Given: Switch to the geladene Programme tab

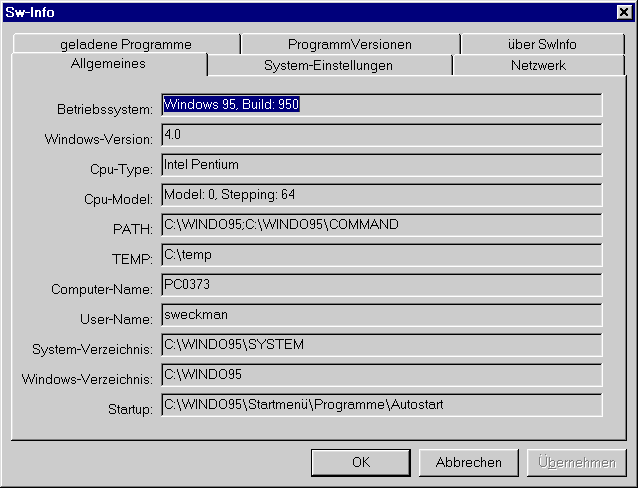Looking at the screenshot, I should click(125, 44).
